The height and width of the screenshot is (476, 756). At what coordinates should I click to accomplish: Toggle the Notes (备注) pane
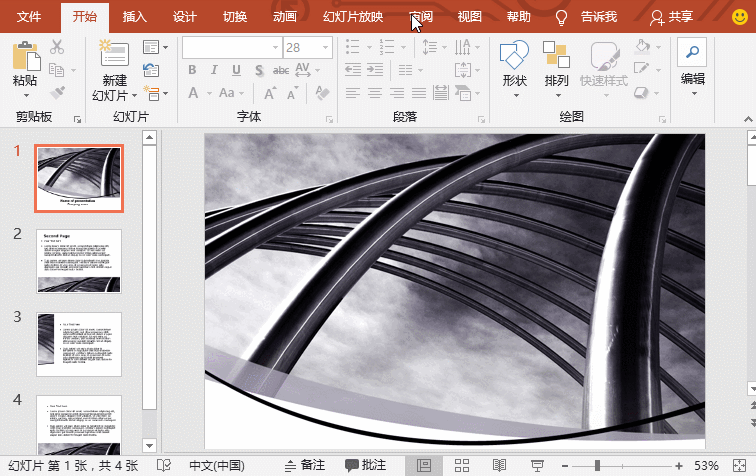pyautogui.click(x=305, y=465)
